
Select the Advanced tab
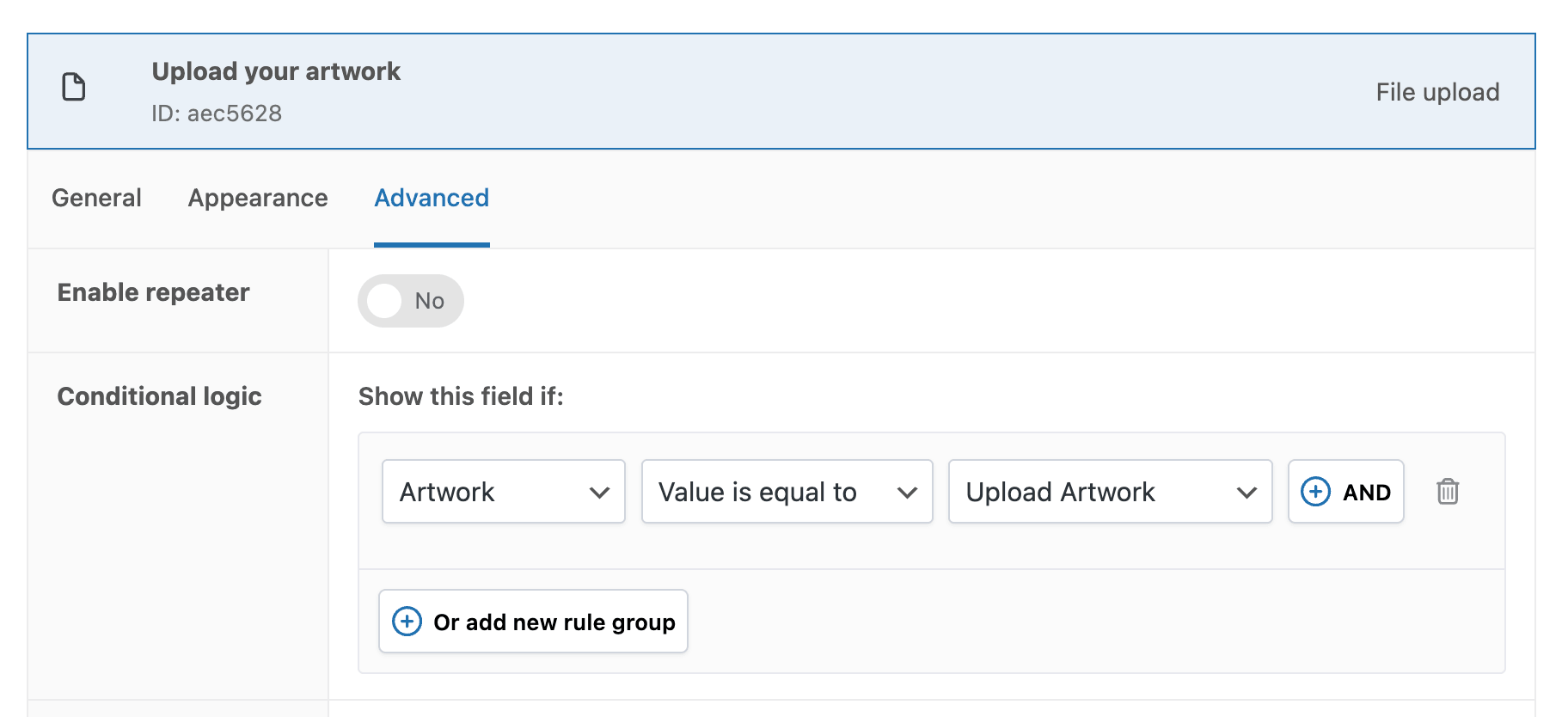(x=431, y=198)
